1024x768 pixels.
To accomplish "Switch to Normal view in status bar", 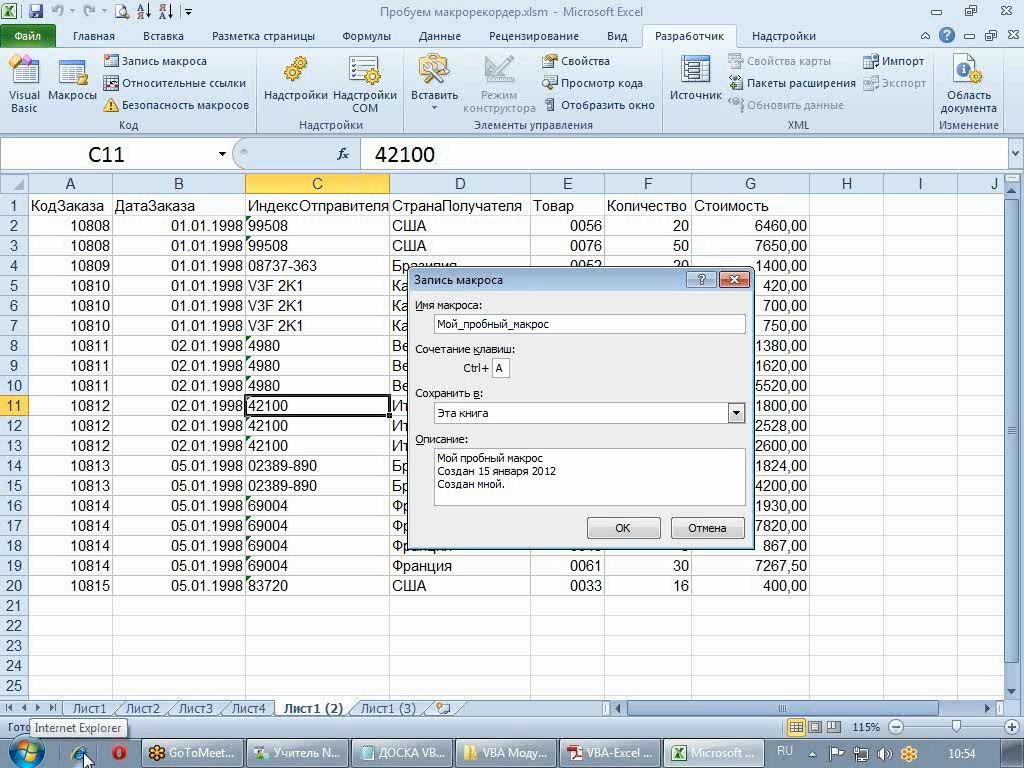I will click(796, 727).
